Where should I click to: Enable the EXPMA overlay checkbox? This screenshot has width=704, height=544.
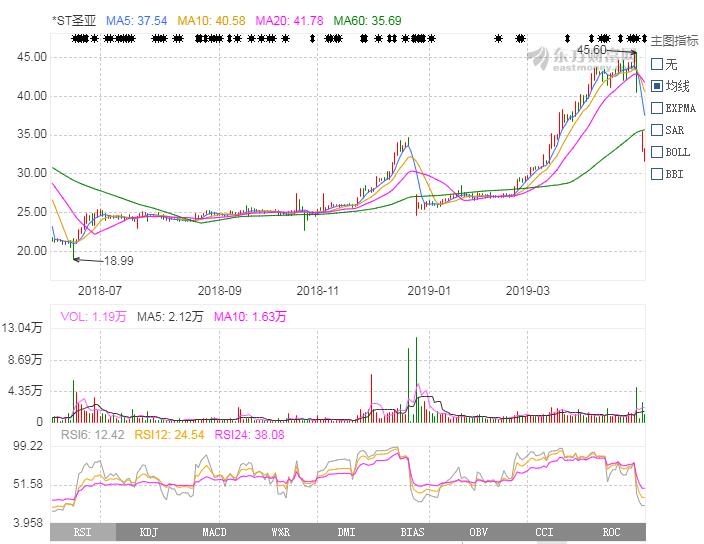[657, 108]
